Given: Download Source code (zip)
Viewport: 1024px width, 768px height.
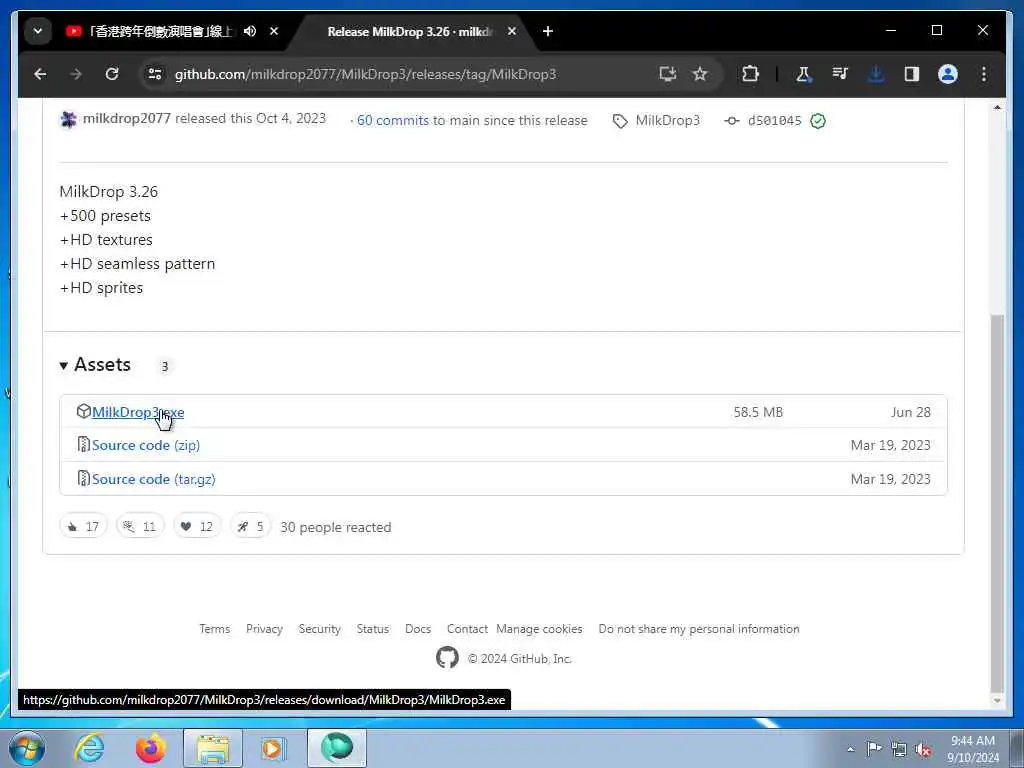Looking at the screenshot, I should point(146,445).
